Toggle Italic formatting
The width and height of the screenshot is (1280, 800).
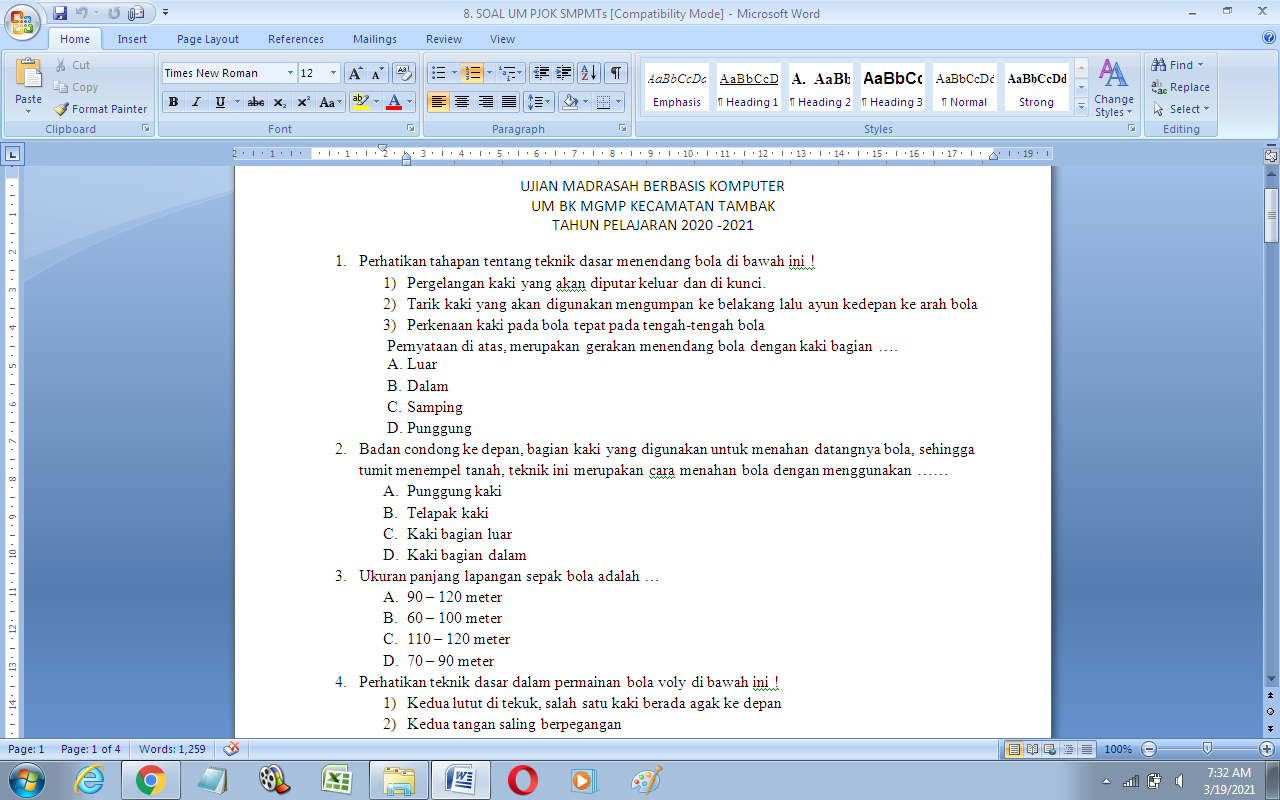tap(196, 102)
